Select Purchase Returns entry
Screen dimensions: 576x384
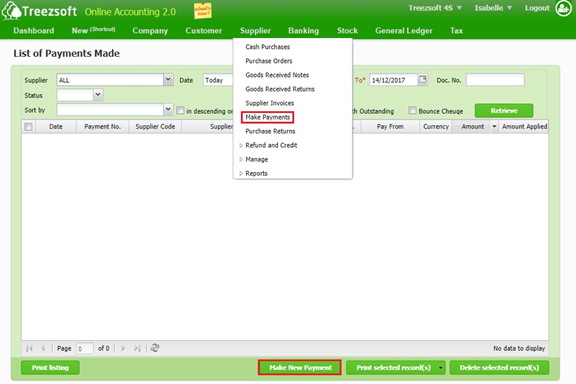(270, 131)
